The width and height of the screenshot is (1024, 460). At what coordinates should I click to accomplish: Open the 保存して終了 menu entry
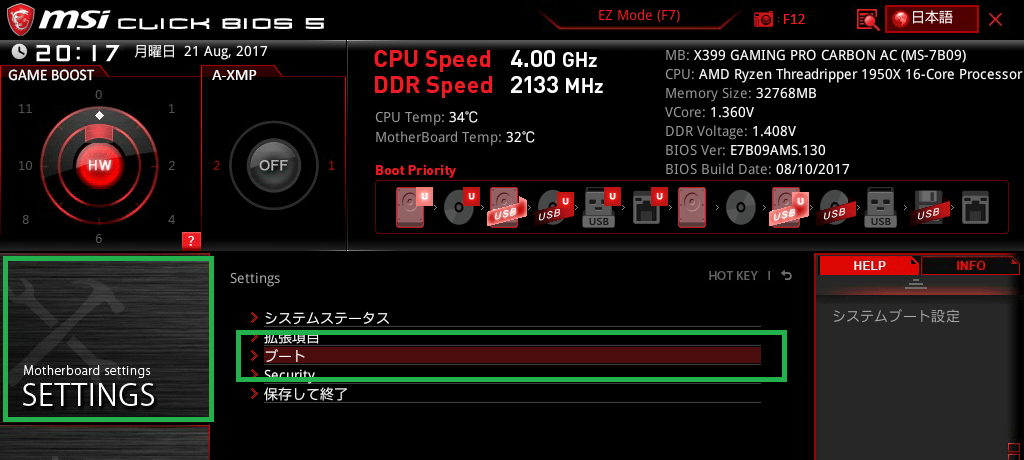(x=505, y=394)
